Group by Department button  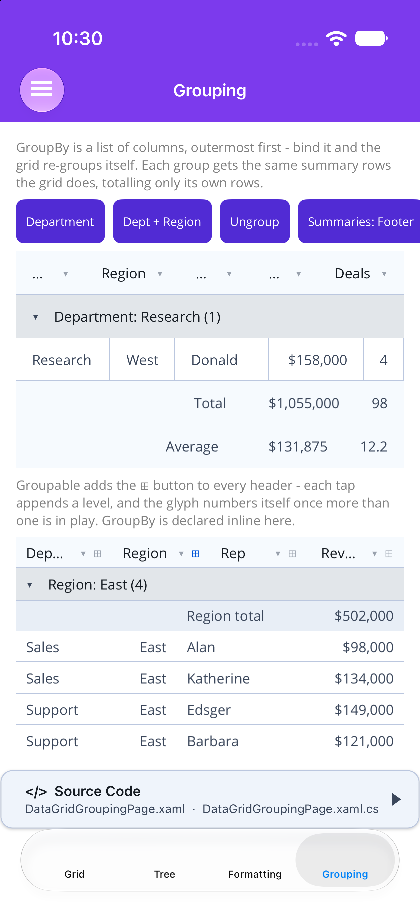(60, 222)
